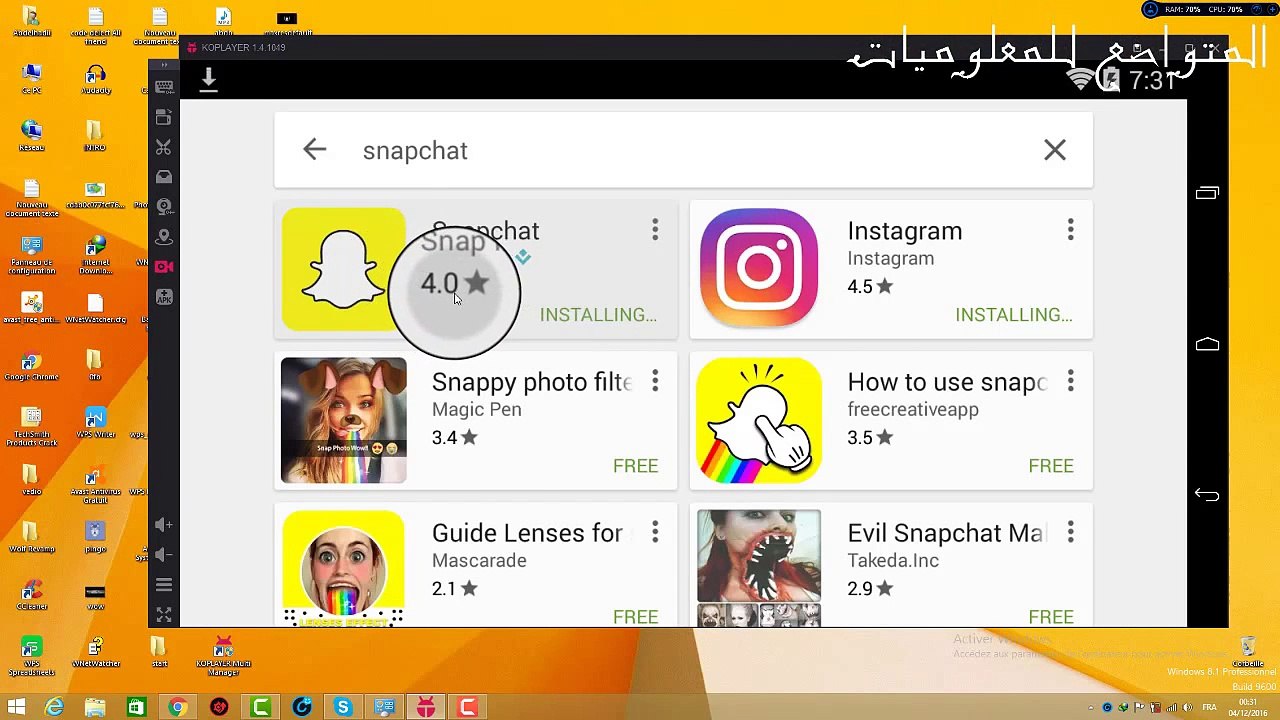This screenshot has width=1280, height=720.
Task: Install an APK using the APK icon
Action: pos(164,297)
